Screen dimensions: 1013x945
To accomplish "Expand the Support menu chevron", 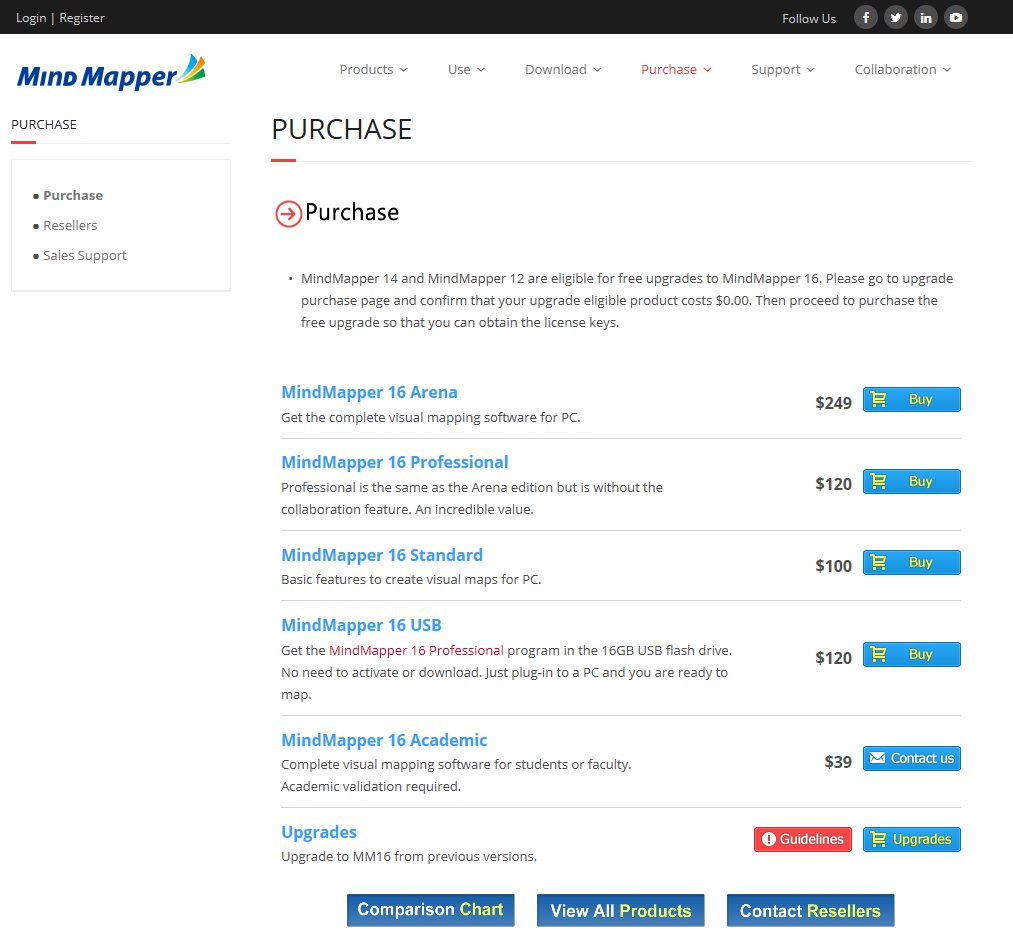I will (810, 70).
